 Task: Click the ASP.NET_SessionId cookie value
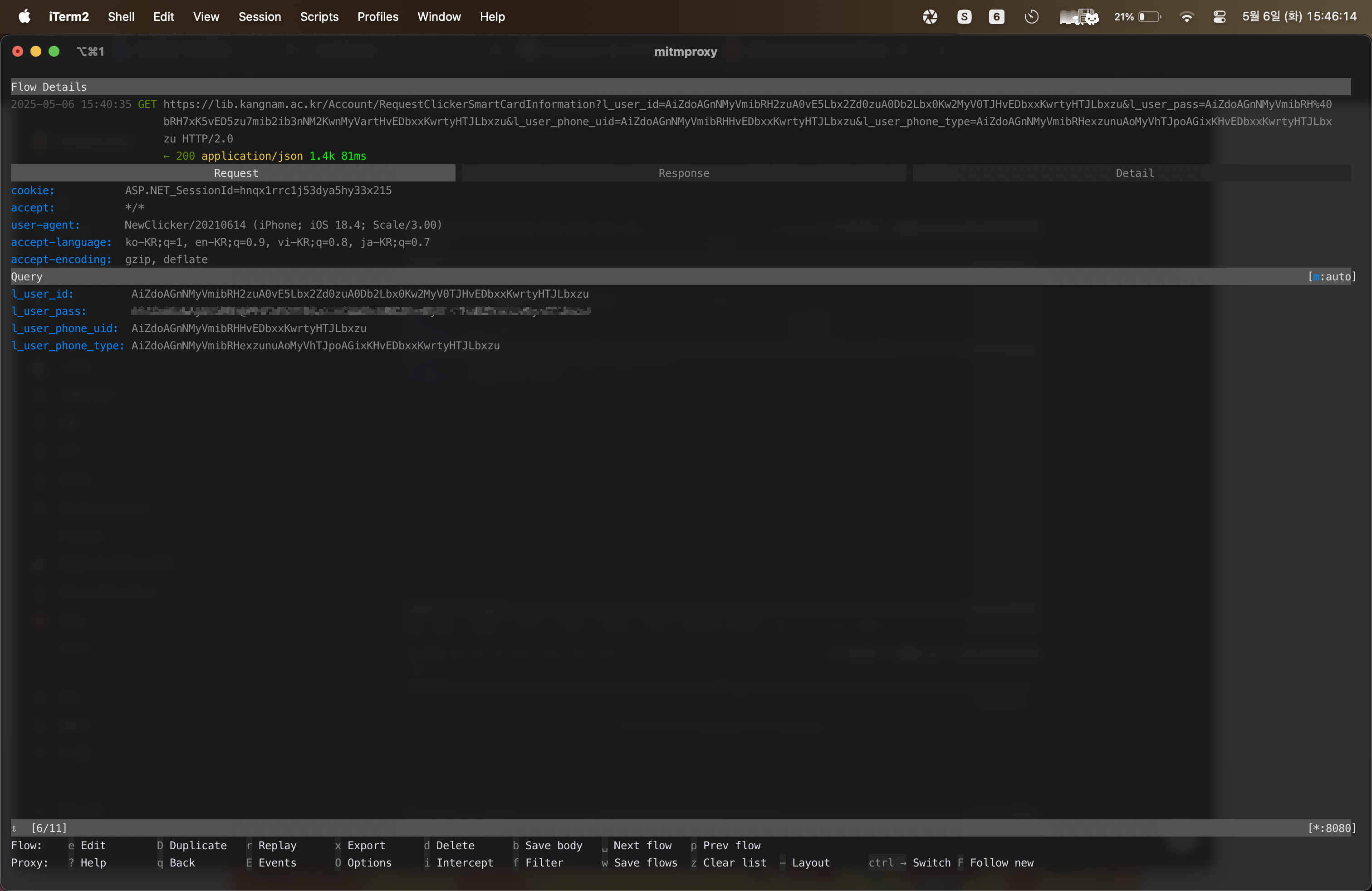(258, 190)
